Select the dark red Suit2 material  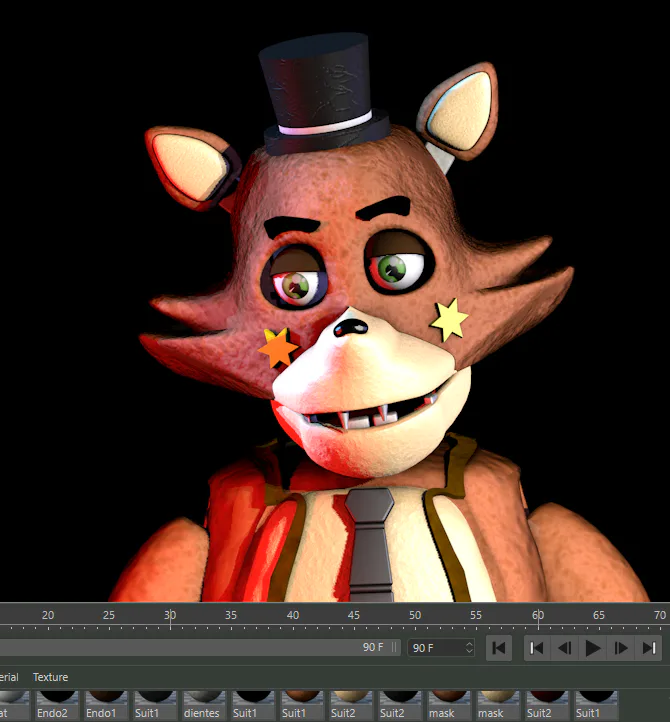[547, 705]
